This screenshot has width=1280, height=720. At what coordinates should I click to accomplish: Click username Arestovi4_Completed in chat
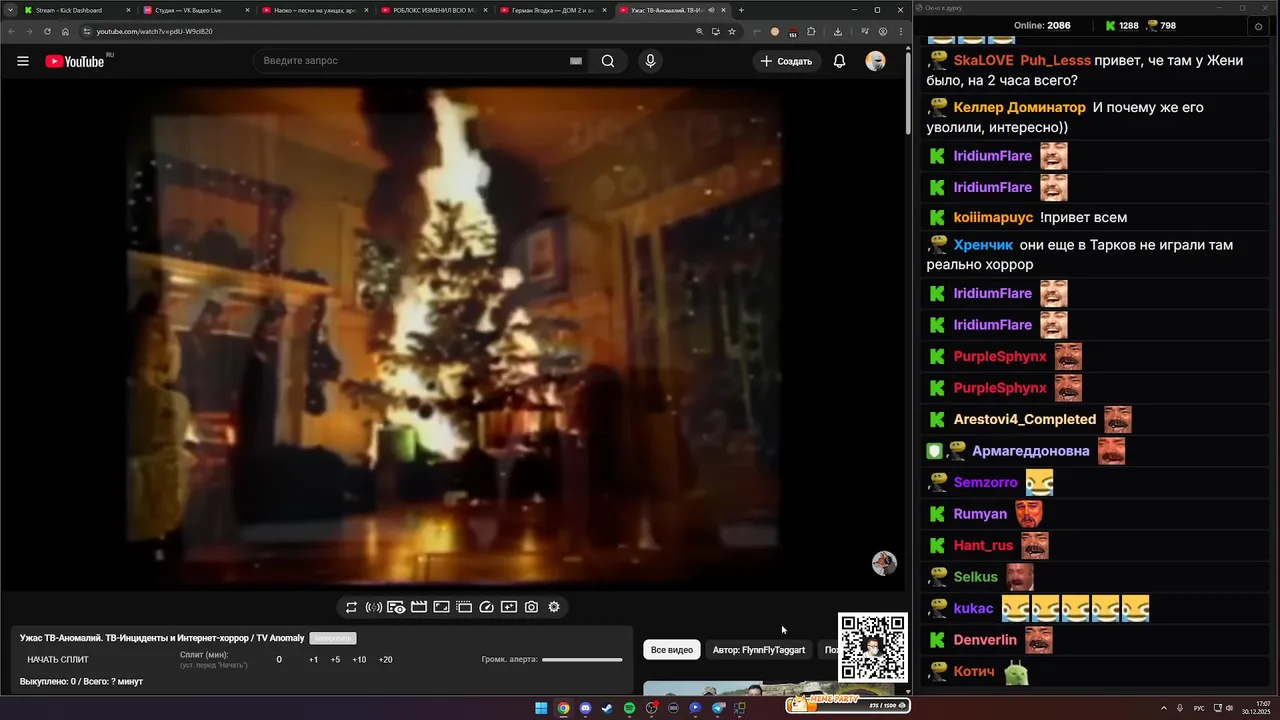coord(1025,420)
